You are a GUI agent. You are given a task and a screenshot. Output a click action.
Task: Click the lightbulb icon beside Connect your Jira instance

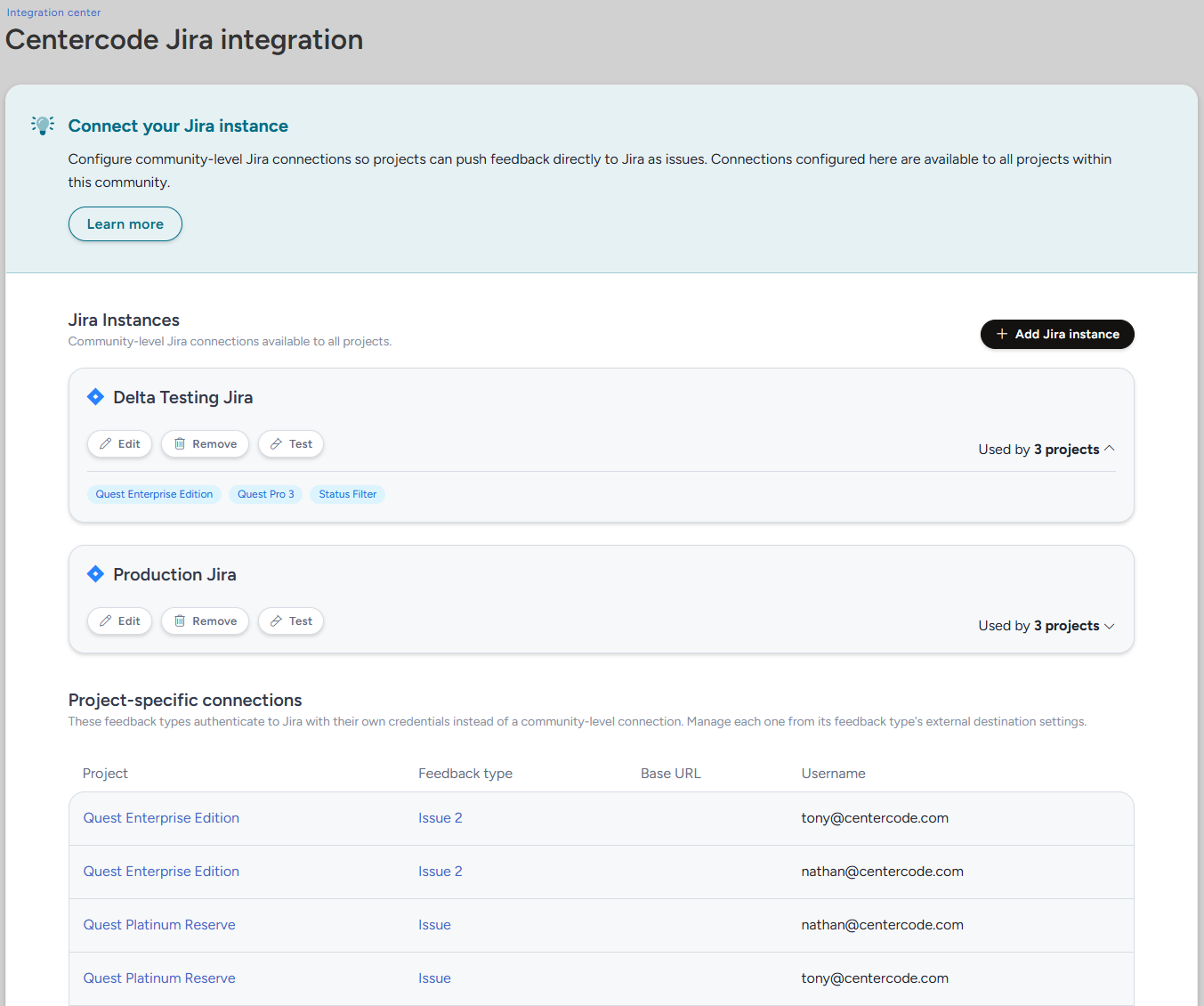pyautogui.click(x=43, y=125)
